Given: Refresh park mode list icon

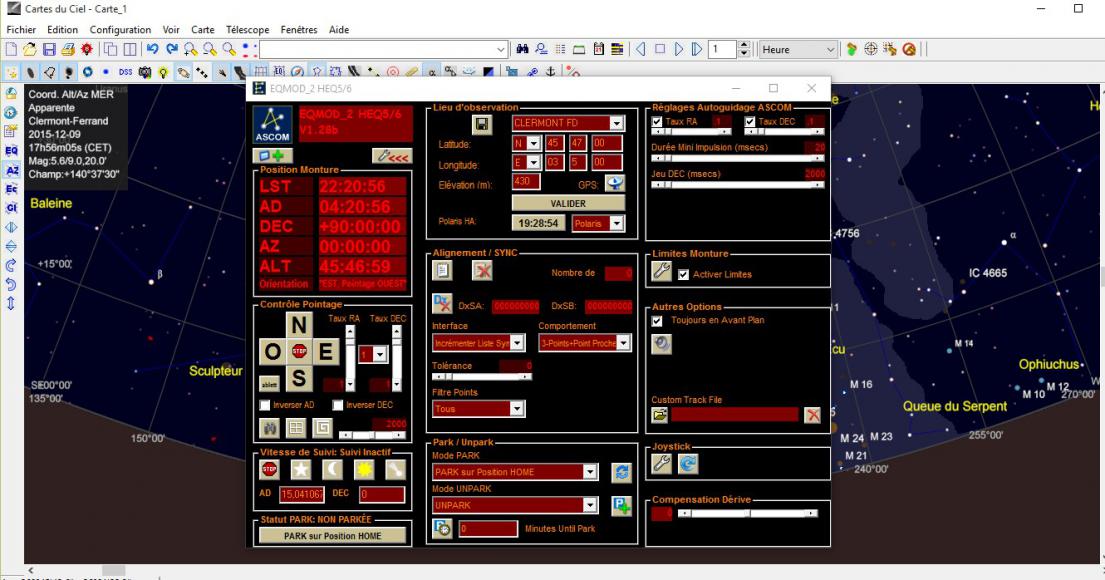Looking at the screenshot, I should tap(622, 472).
